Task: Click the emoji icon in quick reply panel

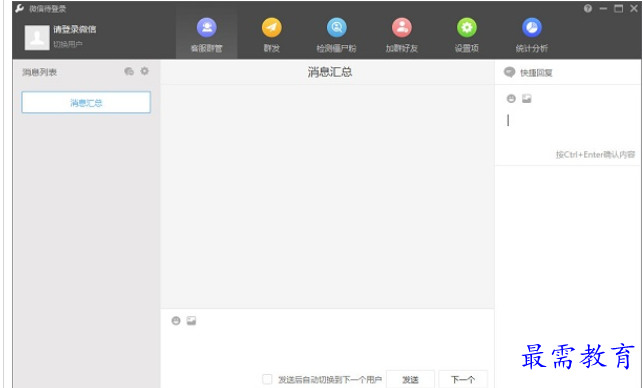Action: click(x=511, y=98)
